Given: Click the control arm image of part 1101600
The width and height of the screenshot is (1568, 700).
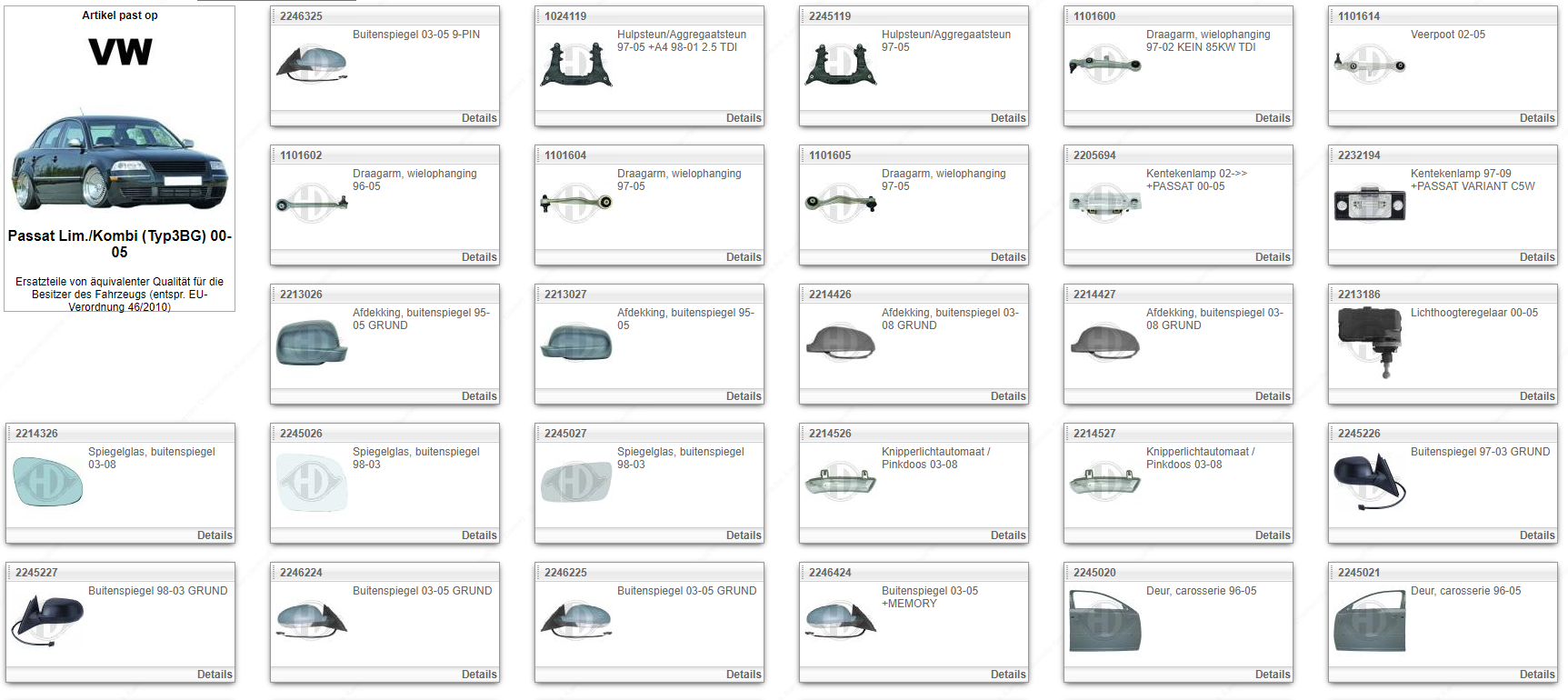Looking at the screenshot, I should pos(1104,65).
